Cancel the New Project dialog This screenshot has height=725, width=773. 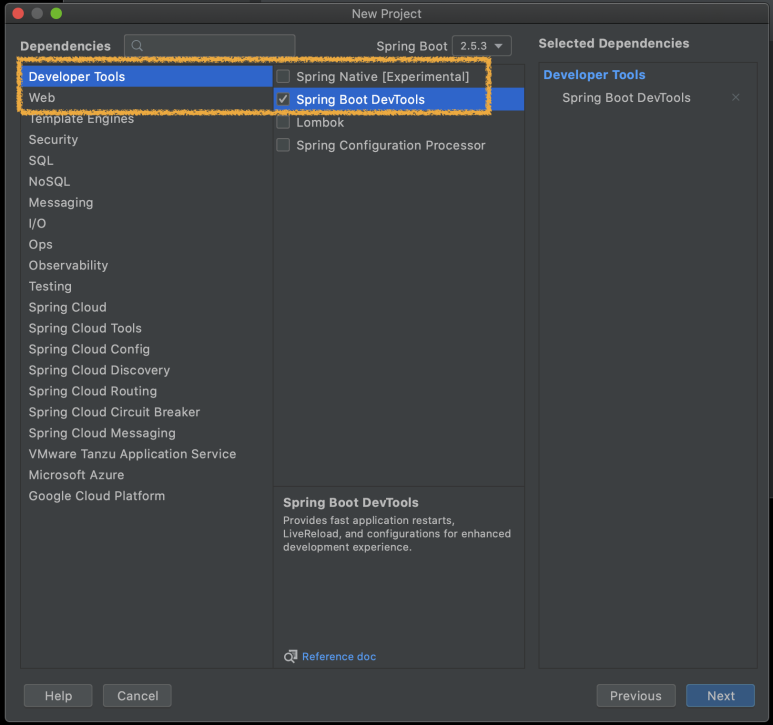coord(138,695)
